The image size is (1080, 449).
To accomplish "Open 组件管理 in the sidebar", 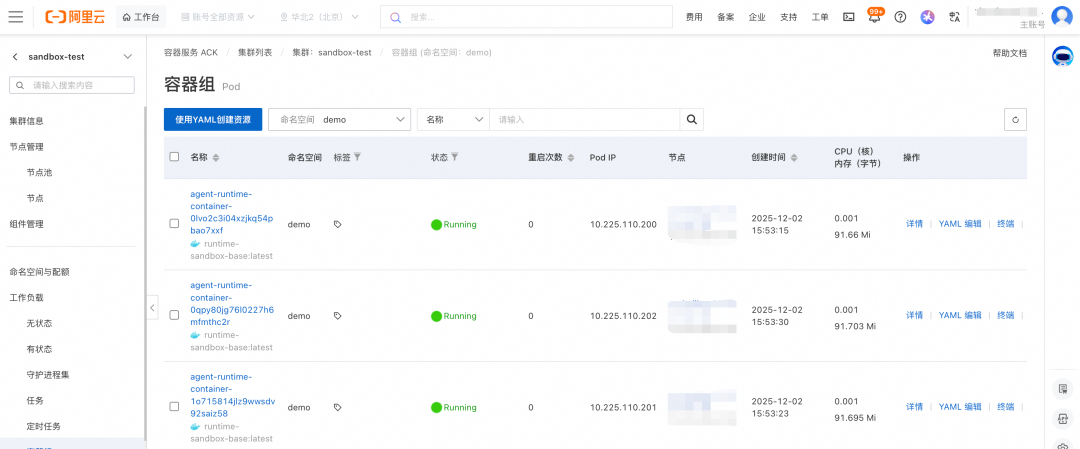I will (26, 224).
